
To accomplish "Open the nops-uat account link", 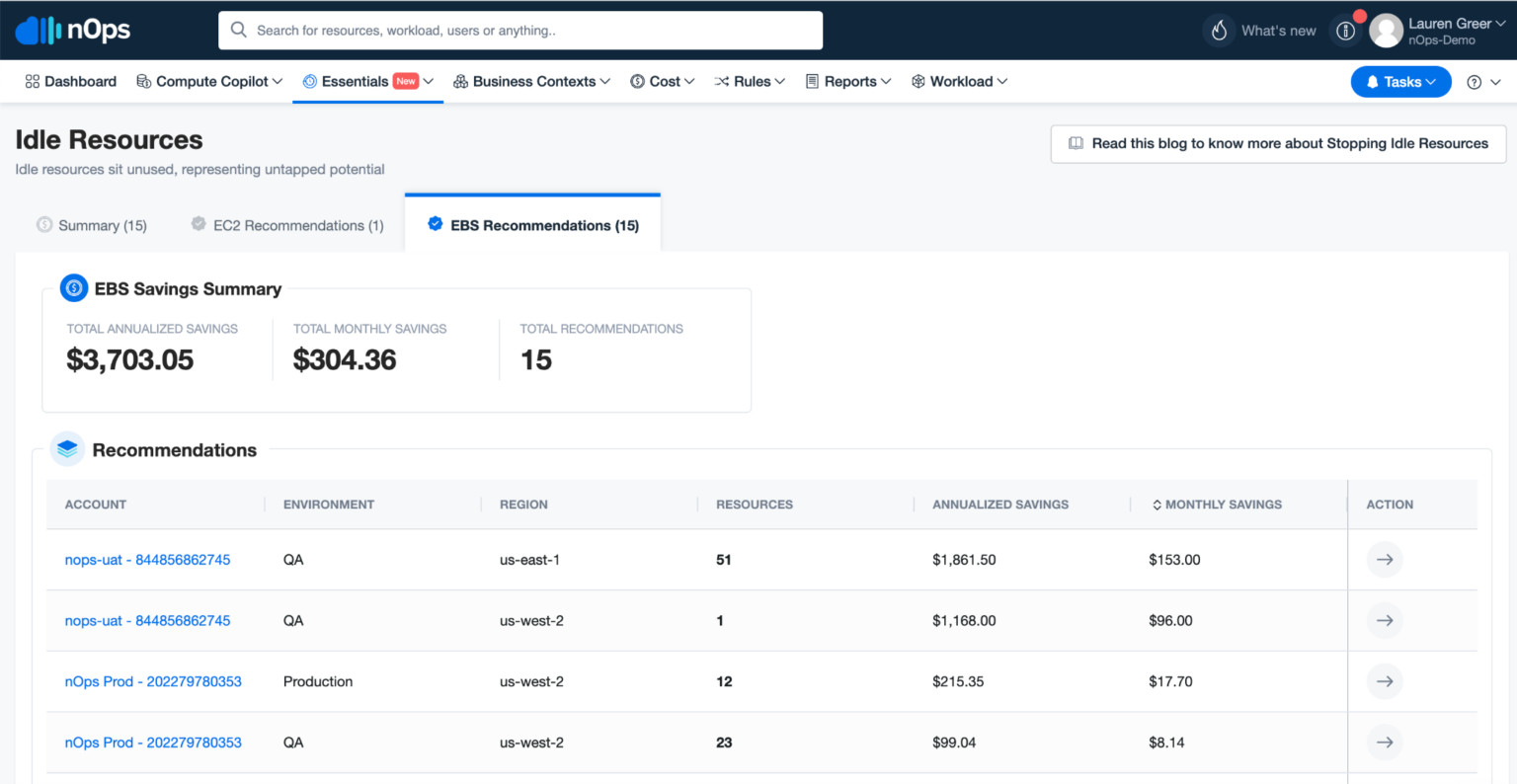I will coord(147,559).
